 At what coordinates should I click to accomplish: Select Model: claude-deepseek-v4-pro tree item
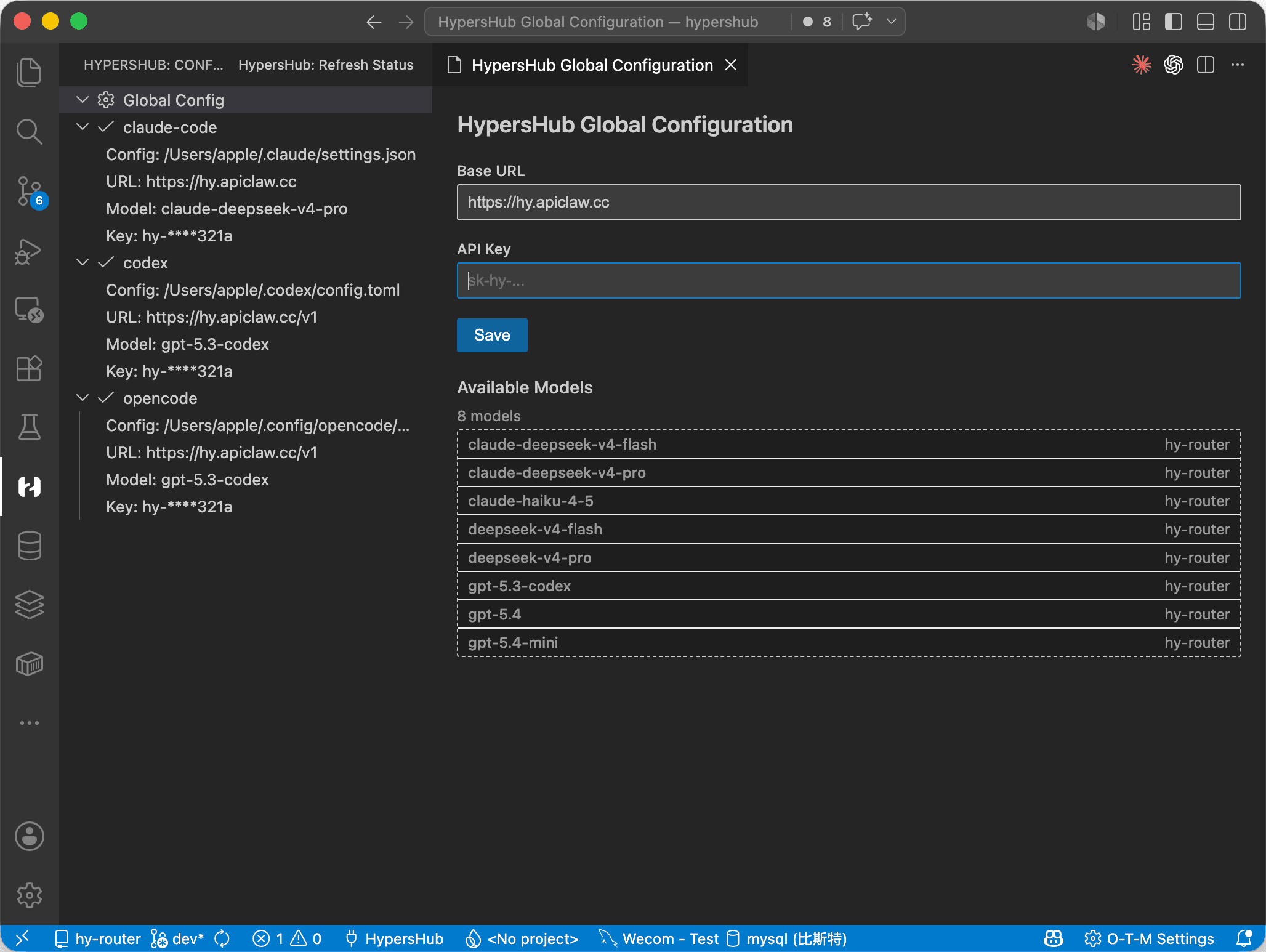246,208
